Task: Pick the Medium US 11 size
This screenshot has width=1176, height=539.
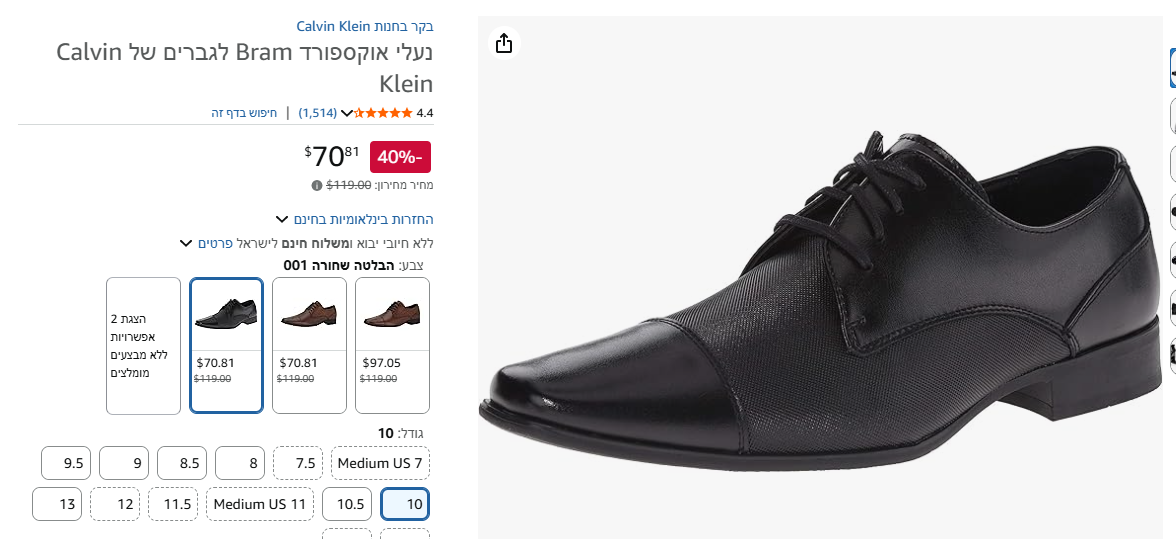Action: click(260, 504)
